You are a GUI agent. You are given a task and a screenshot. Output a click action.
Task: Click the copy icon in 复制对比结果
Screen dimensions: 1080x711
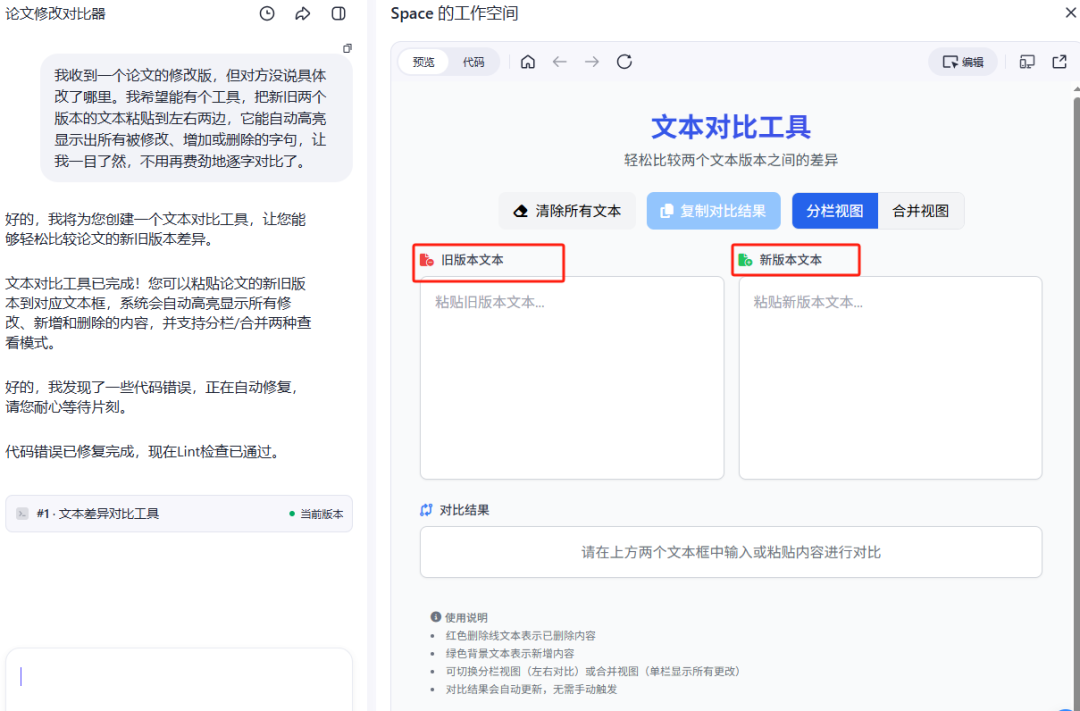[666, 211]
